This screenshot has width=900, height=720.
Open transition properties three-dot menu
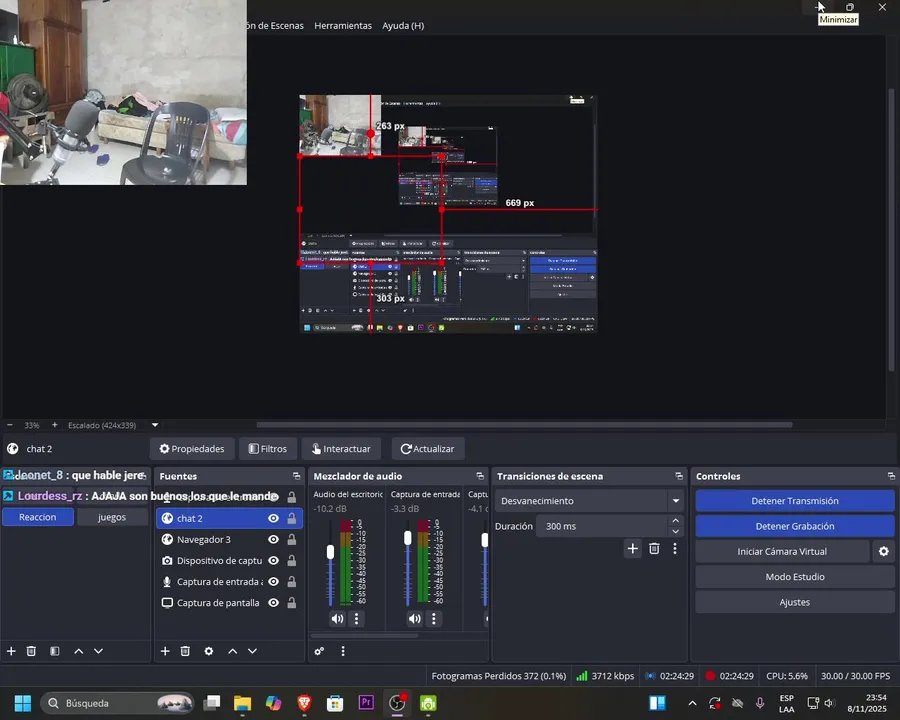675,548
